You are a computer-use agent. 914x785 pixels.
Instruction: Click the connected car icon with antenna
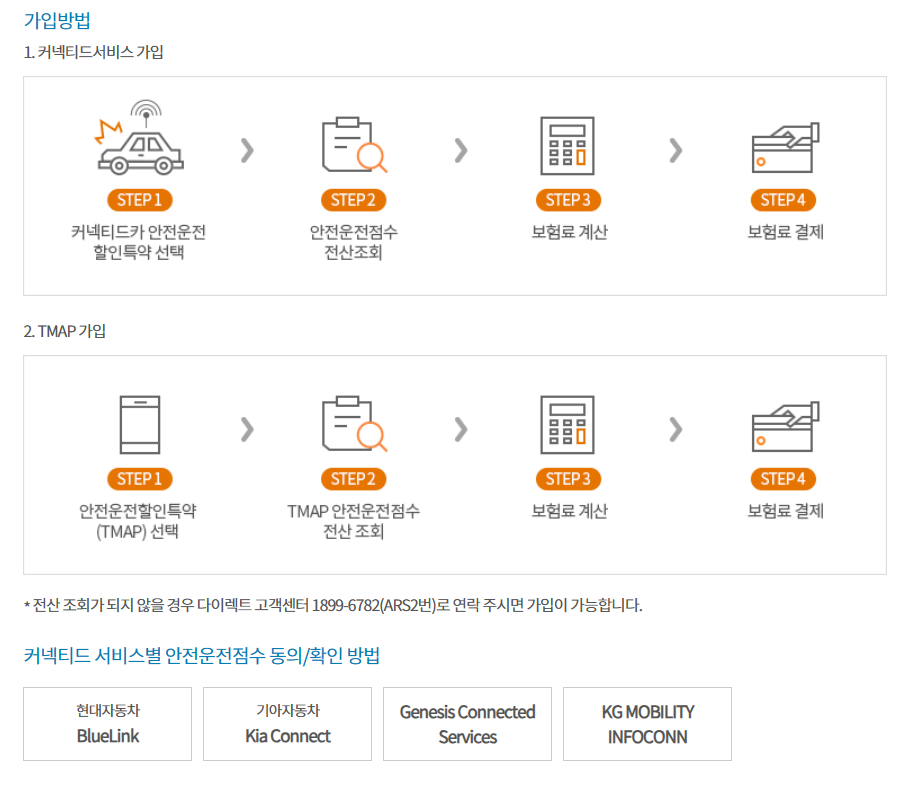pyautogui.click(x=139, y=138)
